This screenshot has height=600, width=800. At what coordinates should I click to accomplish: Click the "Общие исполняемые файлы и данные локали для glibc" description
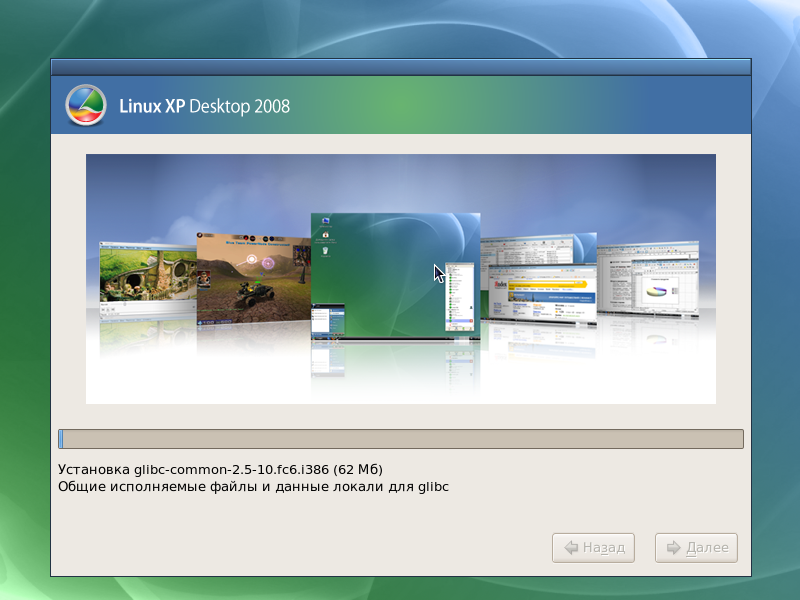pos(254,487)
